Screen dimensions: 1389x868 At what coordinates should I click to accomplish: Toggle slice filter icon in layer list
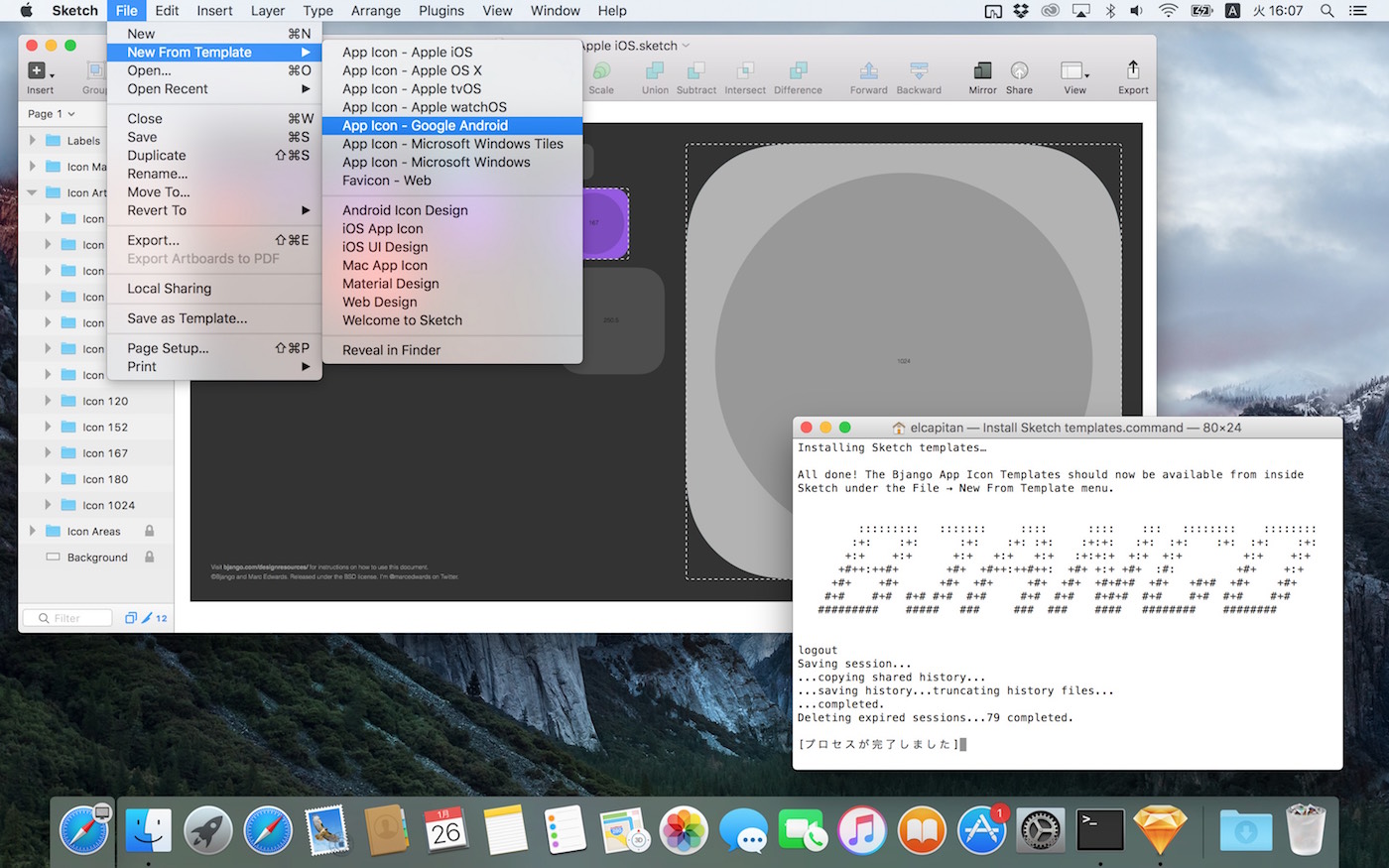pos(148,618)
